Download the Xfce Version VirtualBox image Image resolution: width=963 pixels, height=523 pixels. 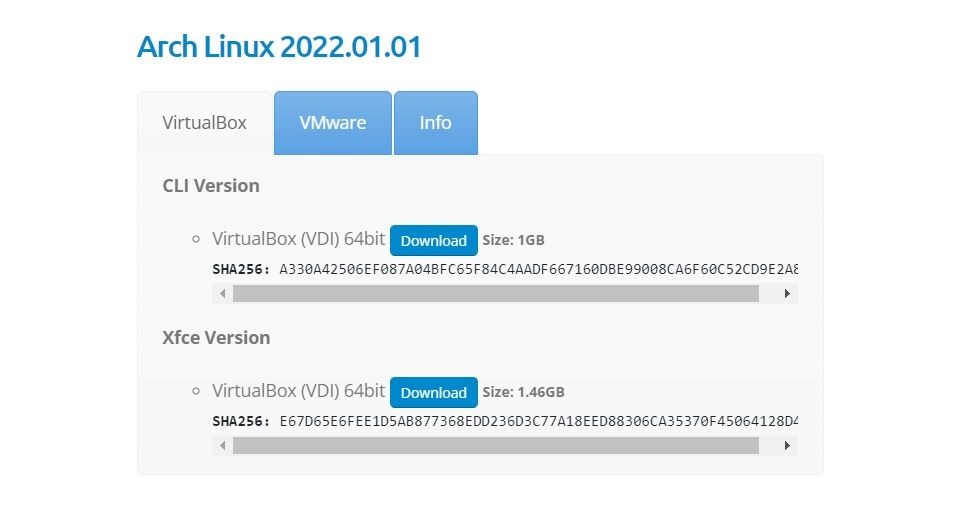pos(434,392)
